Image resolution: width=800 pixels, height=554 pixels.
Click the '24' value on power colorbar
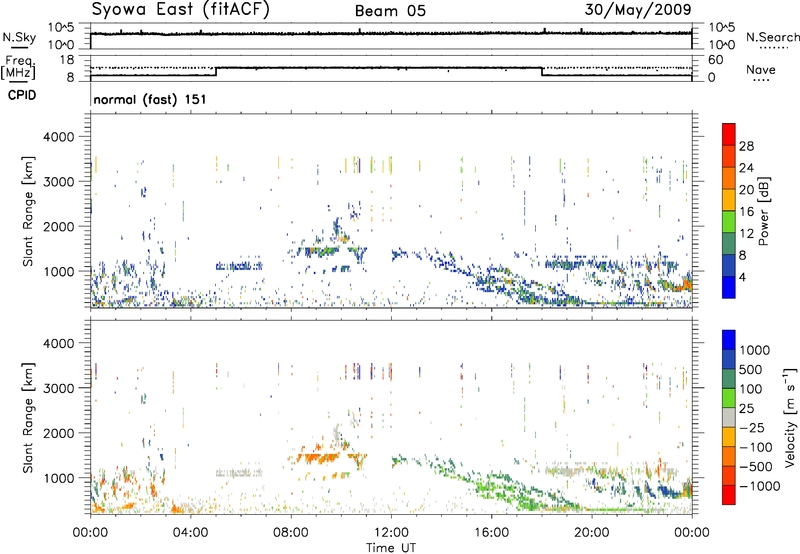[x=746, y=168]
